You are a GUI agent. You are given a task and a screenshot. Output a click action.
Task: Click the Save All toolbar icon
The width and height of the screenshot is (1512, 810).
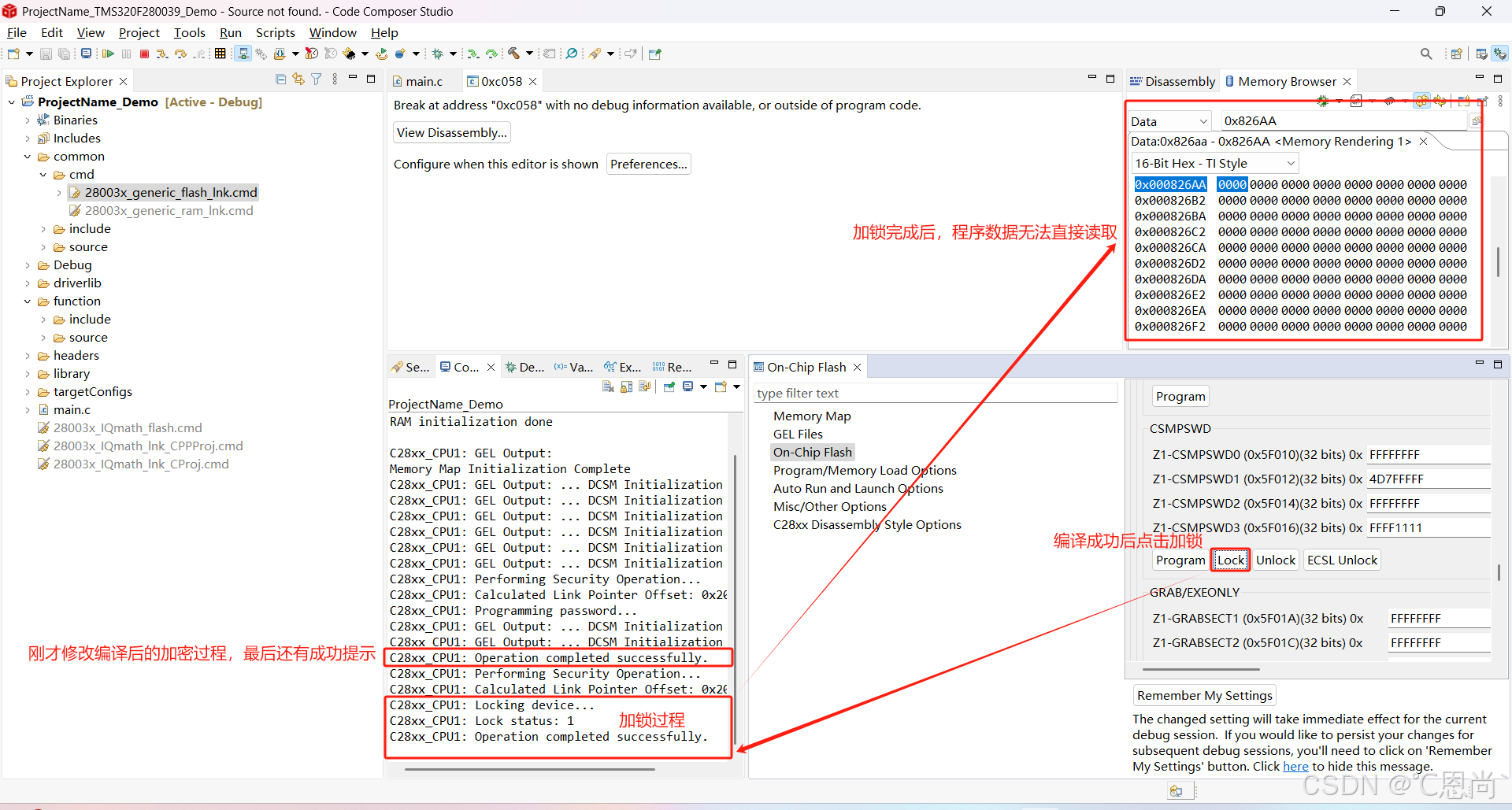[64, 54]
